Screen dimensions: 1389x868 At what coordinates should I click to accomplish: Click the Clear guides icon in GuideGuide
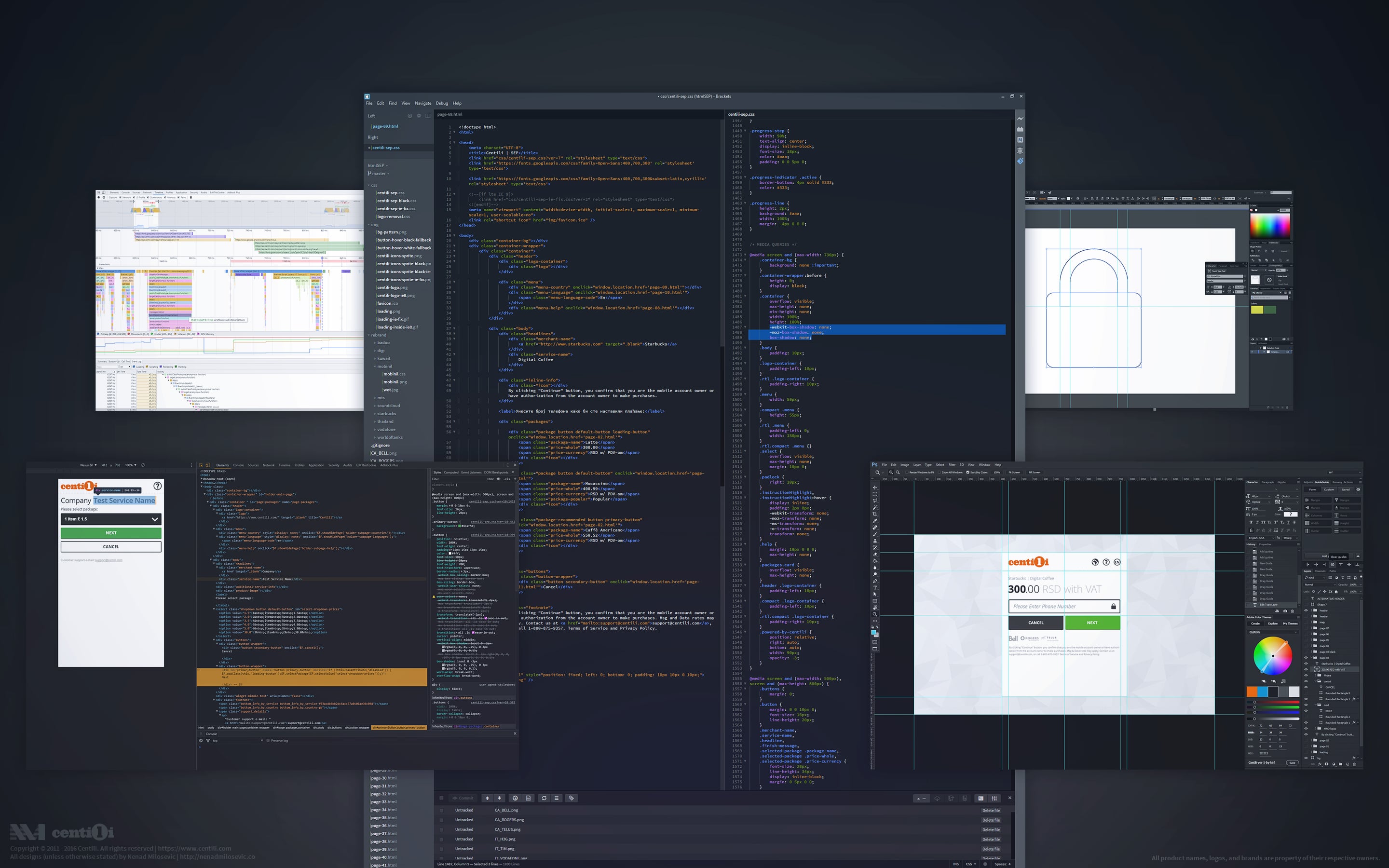(x=1333, y=564)
